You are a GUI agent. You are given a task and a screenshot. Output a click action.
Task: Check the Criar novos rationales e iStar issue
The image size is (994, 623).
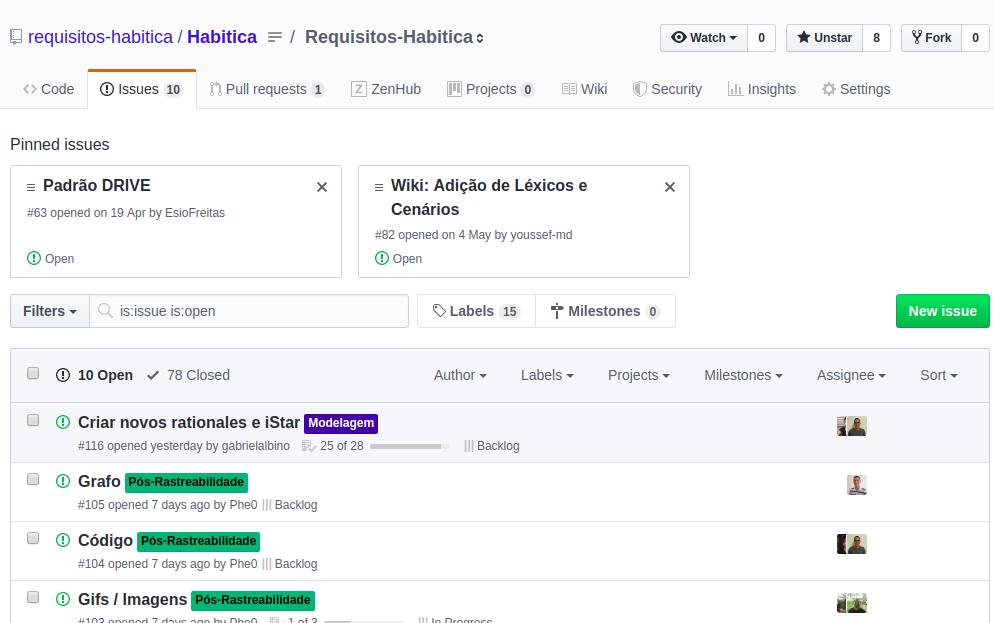point(33,420)
